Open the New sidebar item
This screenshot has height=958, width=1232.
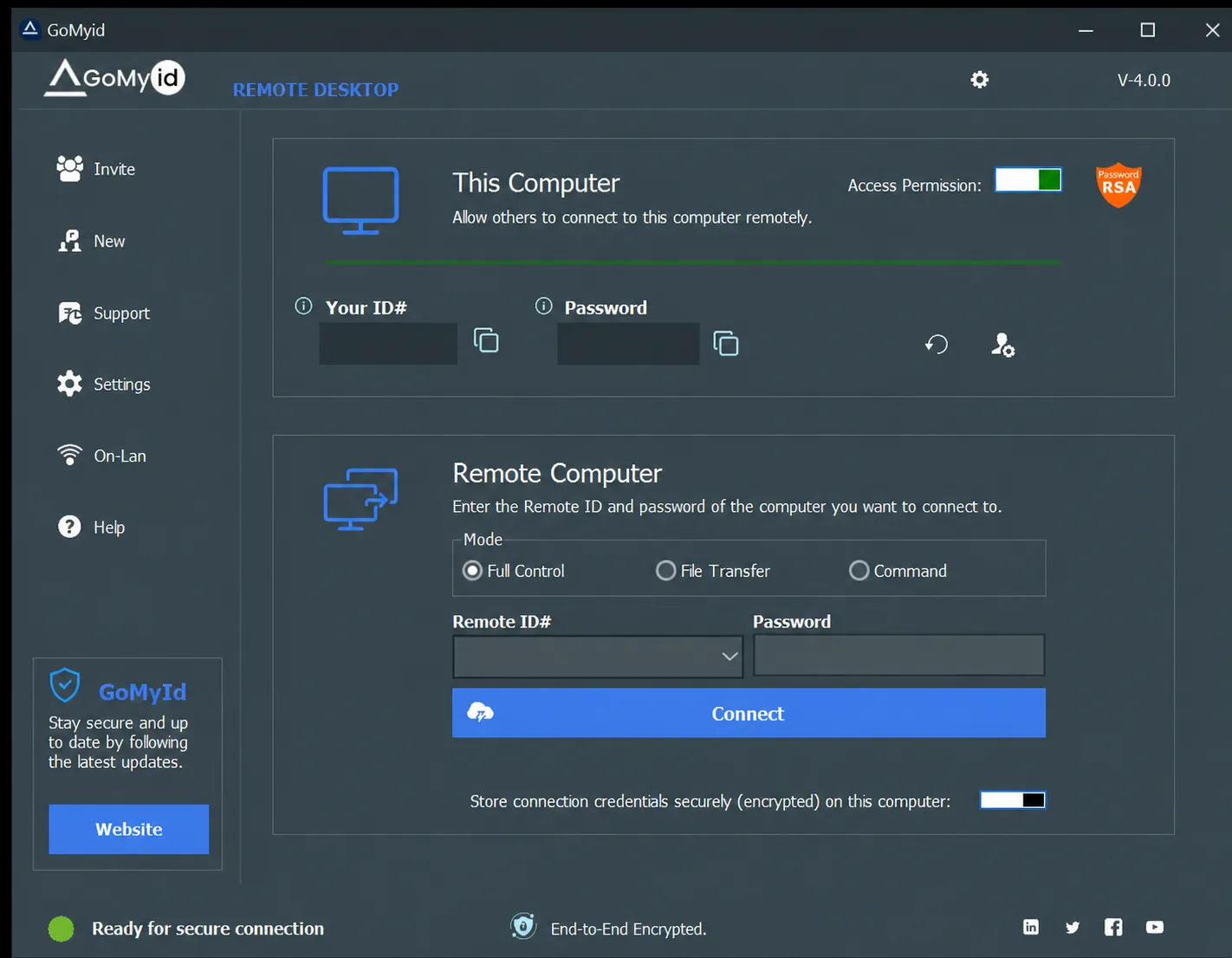click(91, 241)
